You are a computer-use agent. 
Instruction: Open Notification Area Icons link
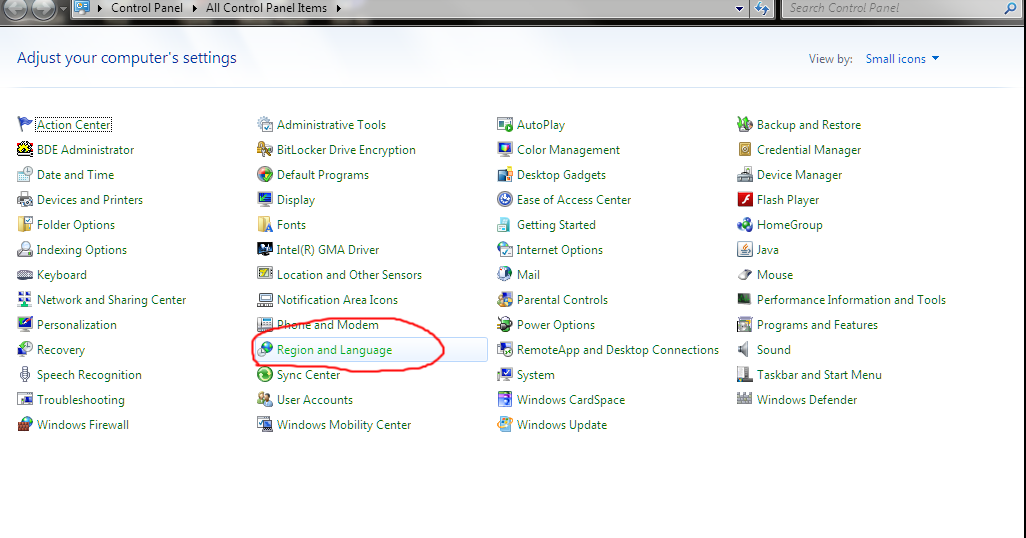click(337, 300)
